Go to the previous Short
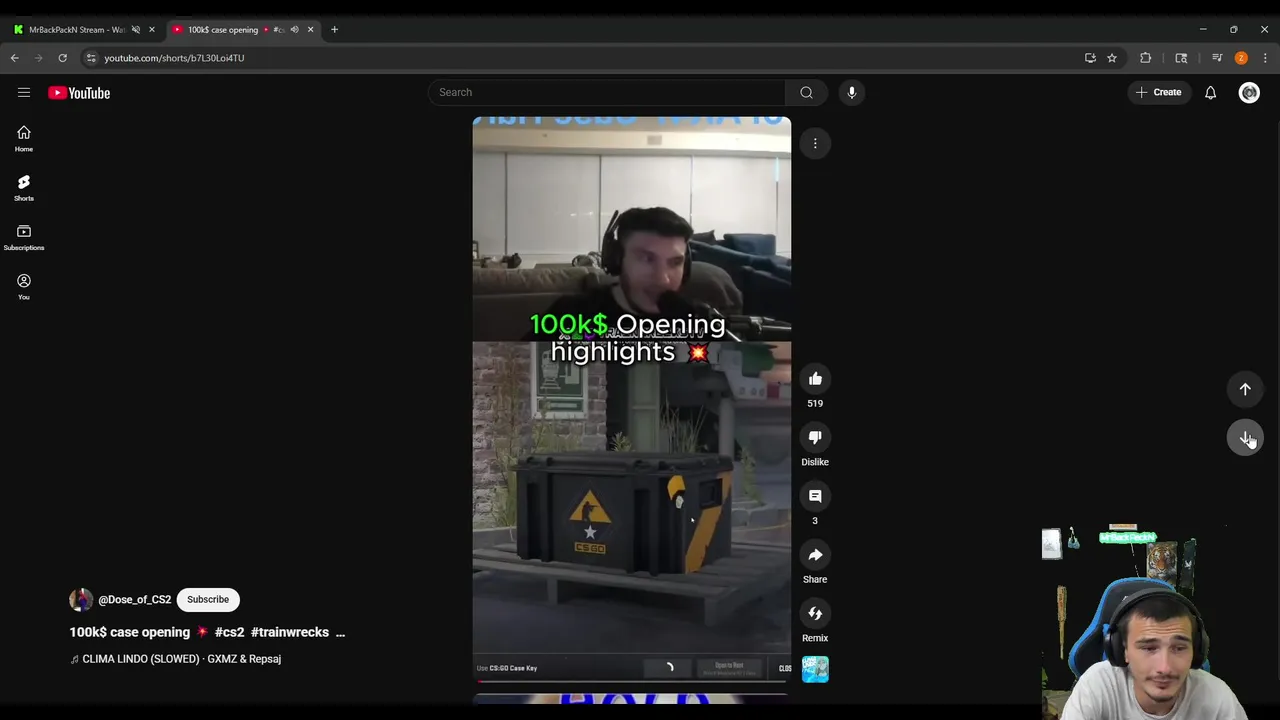 [1245, 389]
